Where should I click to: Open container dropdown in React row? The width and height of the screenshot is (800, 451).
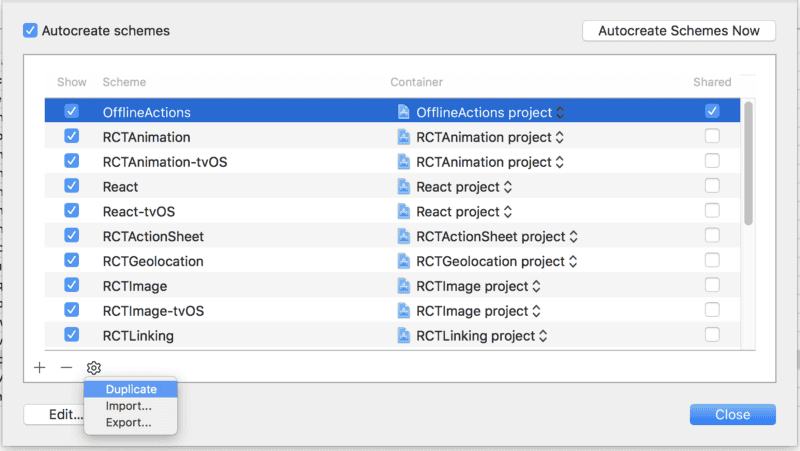(508, 187)
